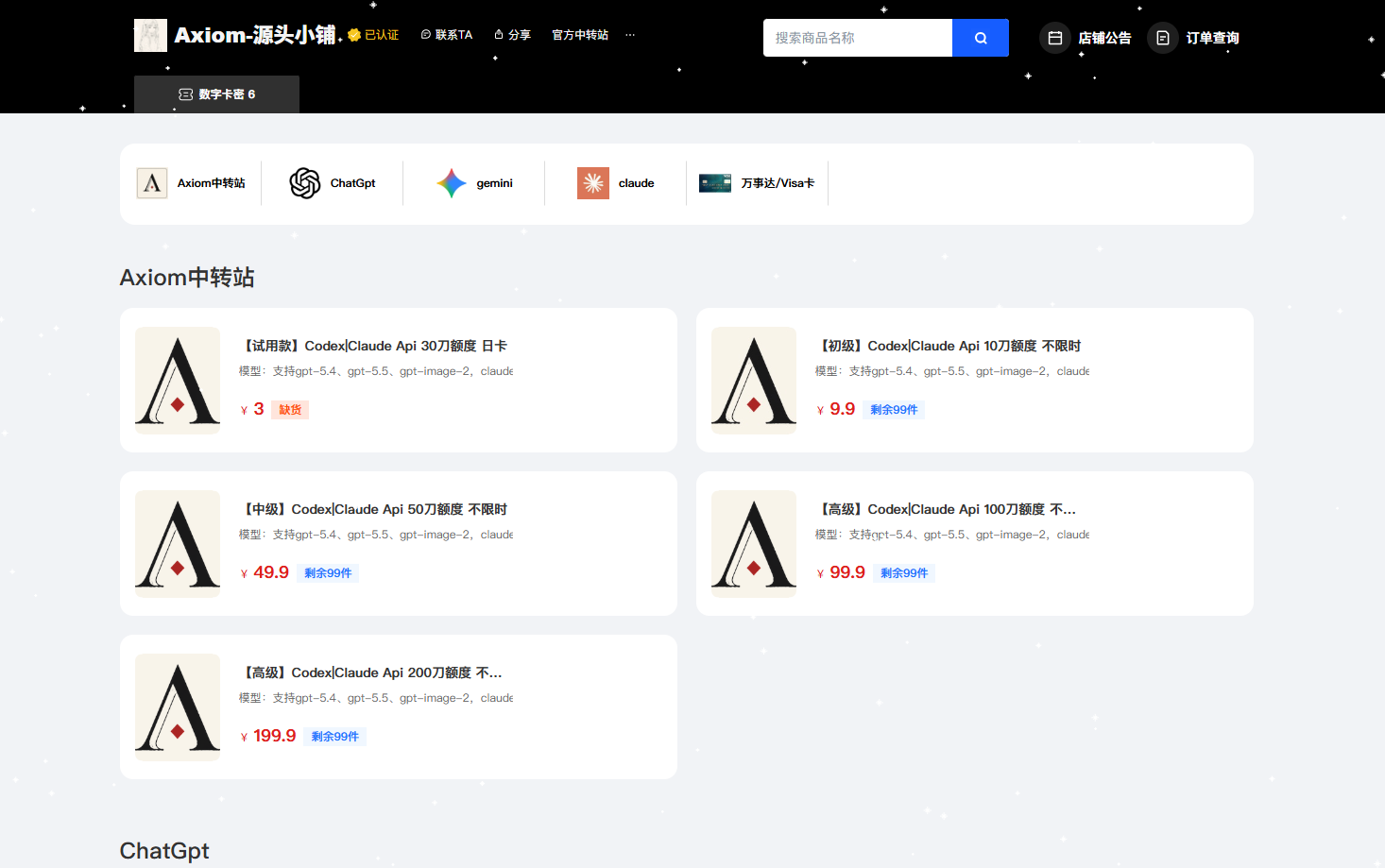Open 订单查询 order lookup
The width and height of the screenshot is (1385, 868).
click(x=1194, y=38)
